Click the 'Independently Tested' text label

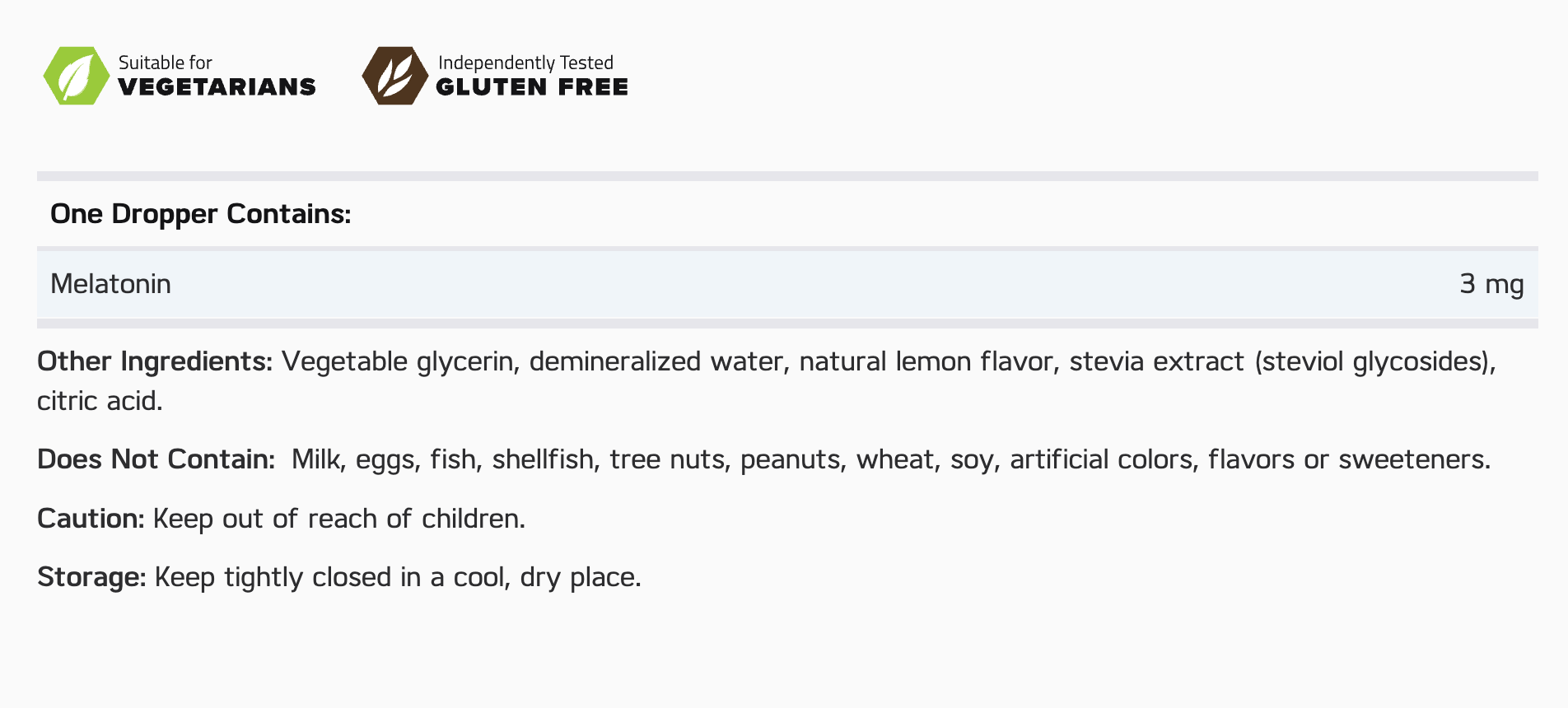(x=525, y=63)
